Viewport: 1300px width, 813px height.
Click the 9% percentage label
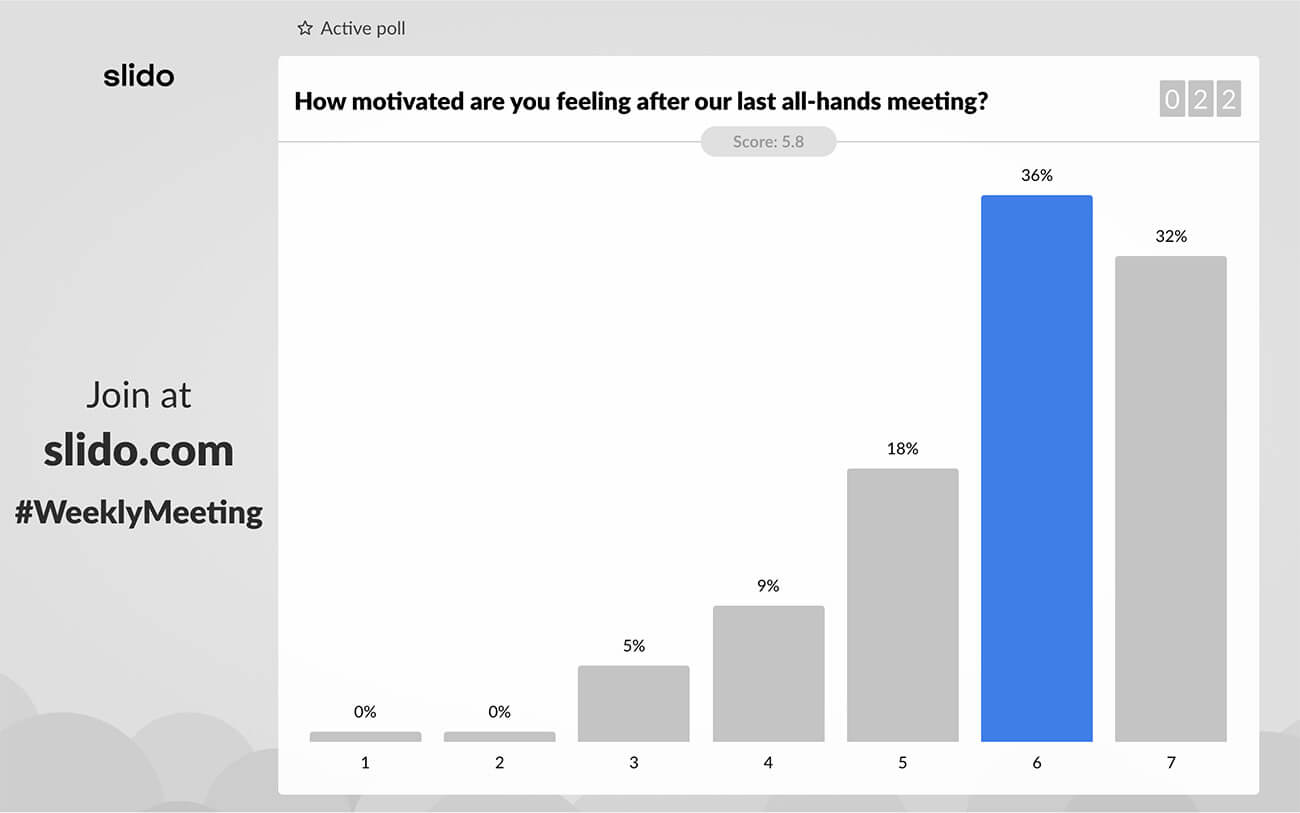(x=768, y=586)
